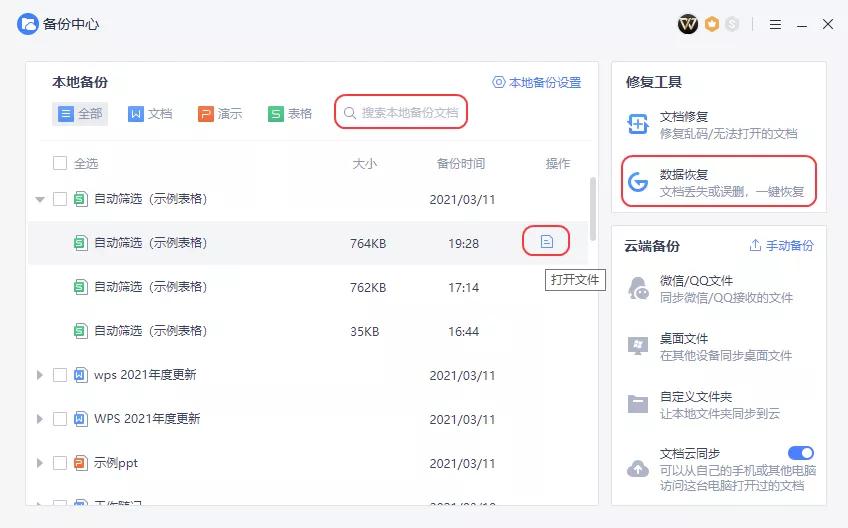Image resolution: width=848 pixels, height=528 pixels.
Task: Click the spreadsheet icon of the 762KB backup
Action: pos(80,287)
